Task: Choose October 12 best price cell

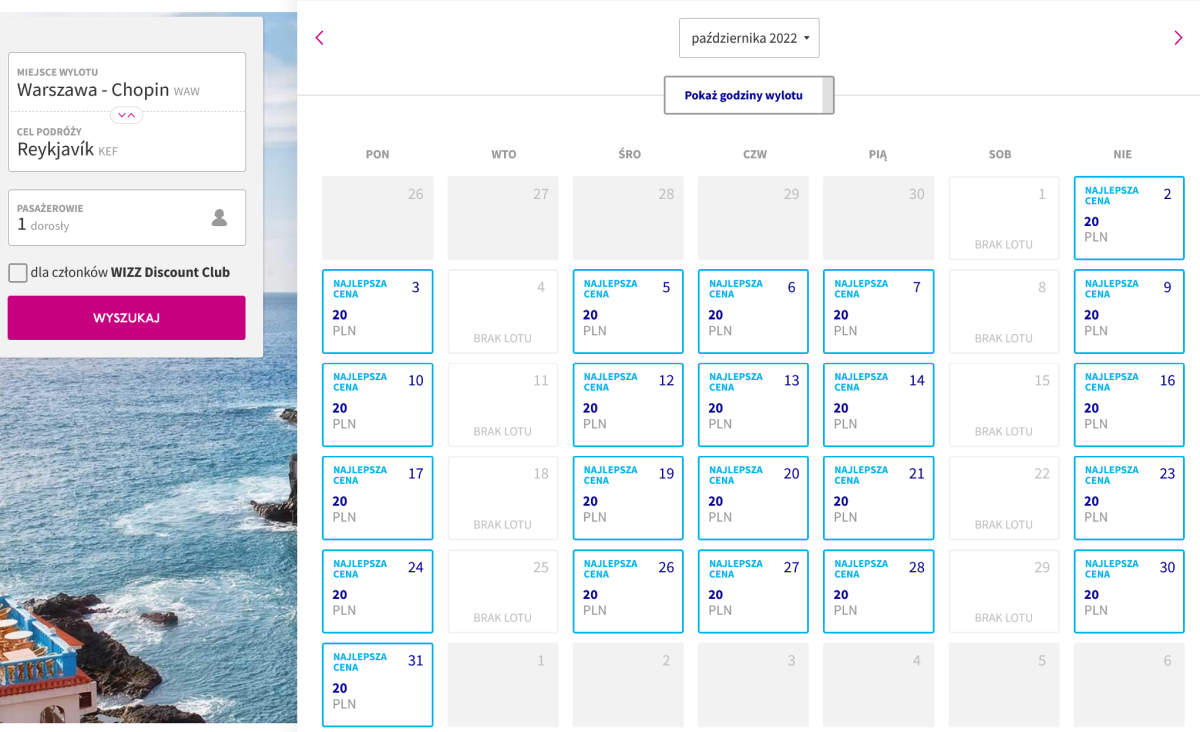Action: pyautogui.click(x=628, y=404)
